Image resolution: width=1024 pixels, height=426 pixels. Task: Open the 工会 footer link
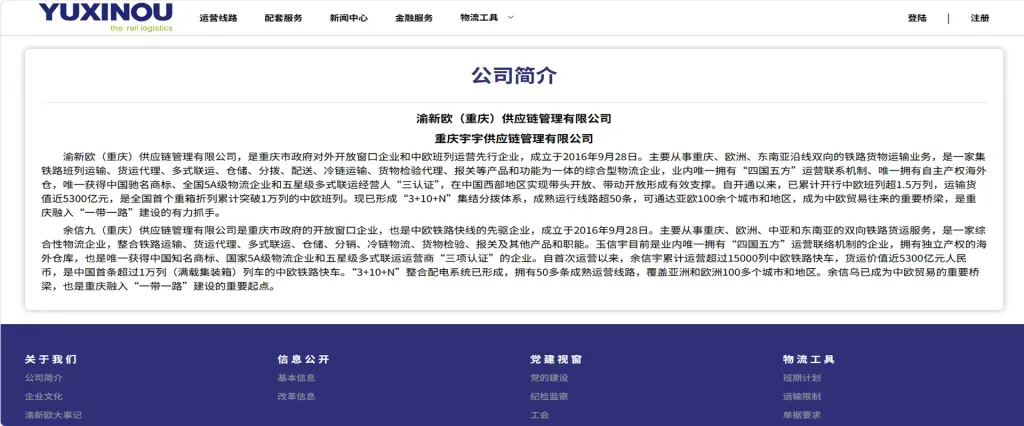(x=539, y=415)
